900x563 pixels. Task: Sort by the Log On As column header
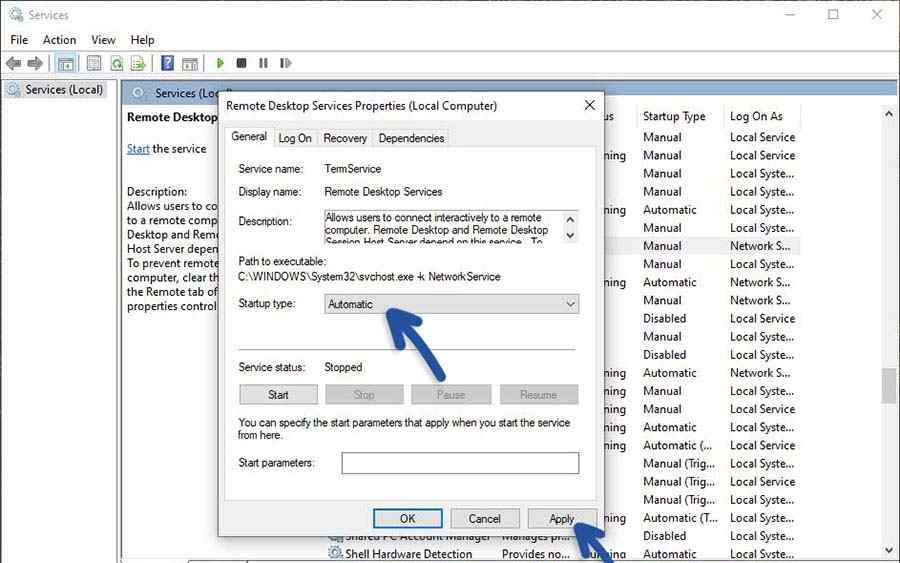click(x=757, y=116)
